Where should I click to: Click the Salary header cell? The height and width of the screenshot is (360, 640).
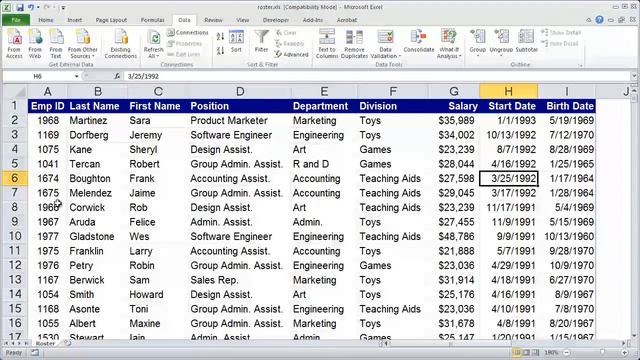pos(454,106)
